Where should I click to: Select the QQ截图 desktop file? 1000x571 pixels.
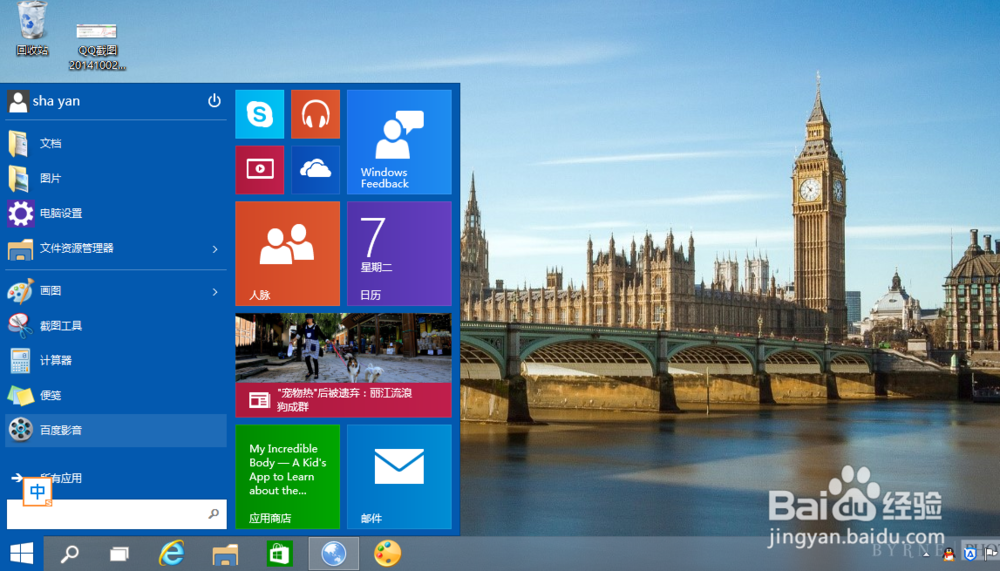click(97, 47)
